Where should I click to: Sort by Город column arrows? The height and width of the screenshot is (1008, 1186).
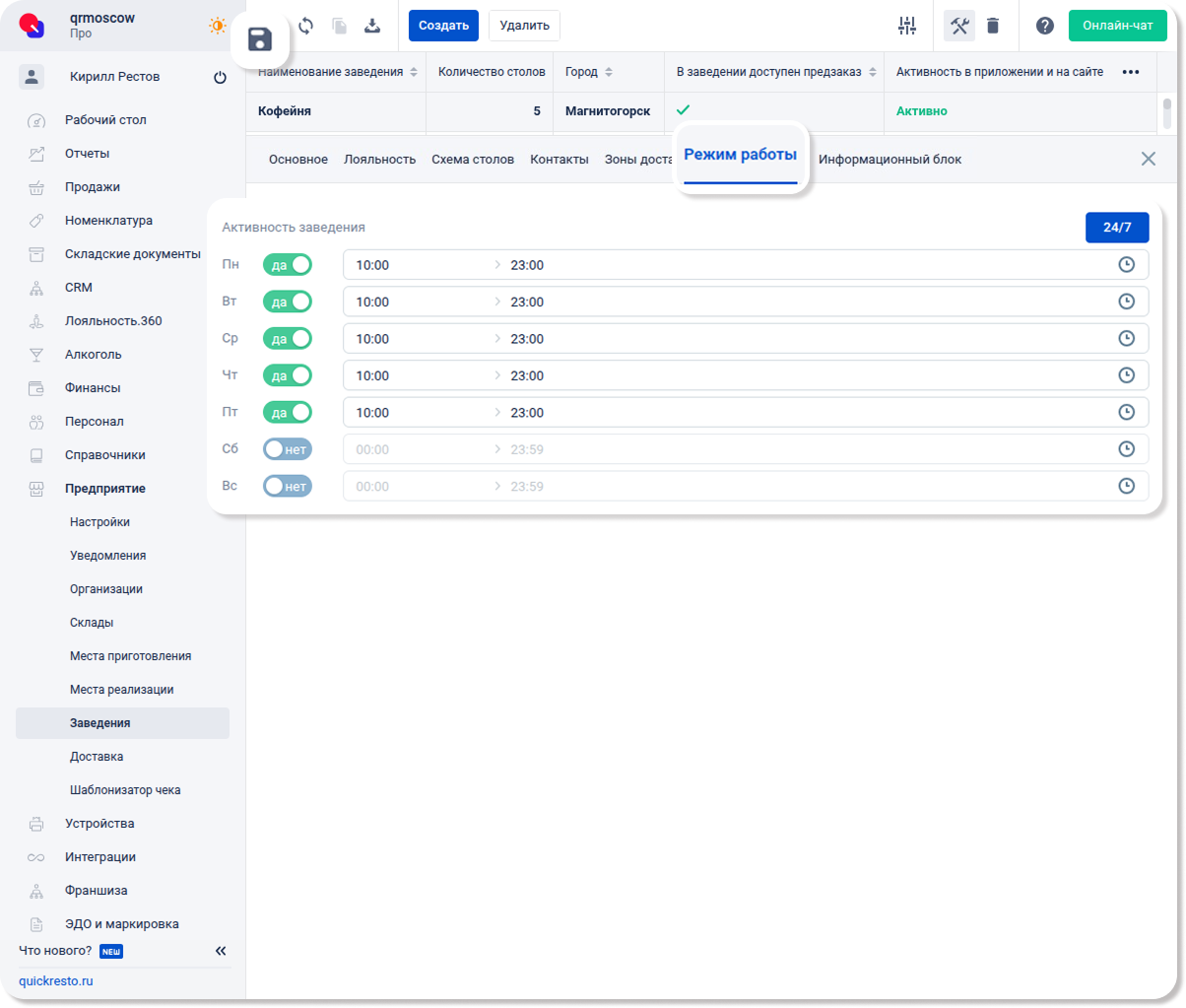[609, 72]
